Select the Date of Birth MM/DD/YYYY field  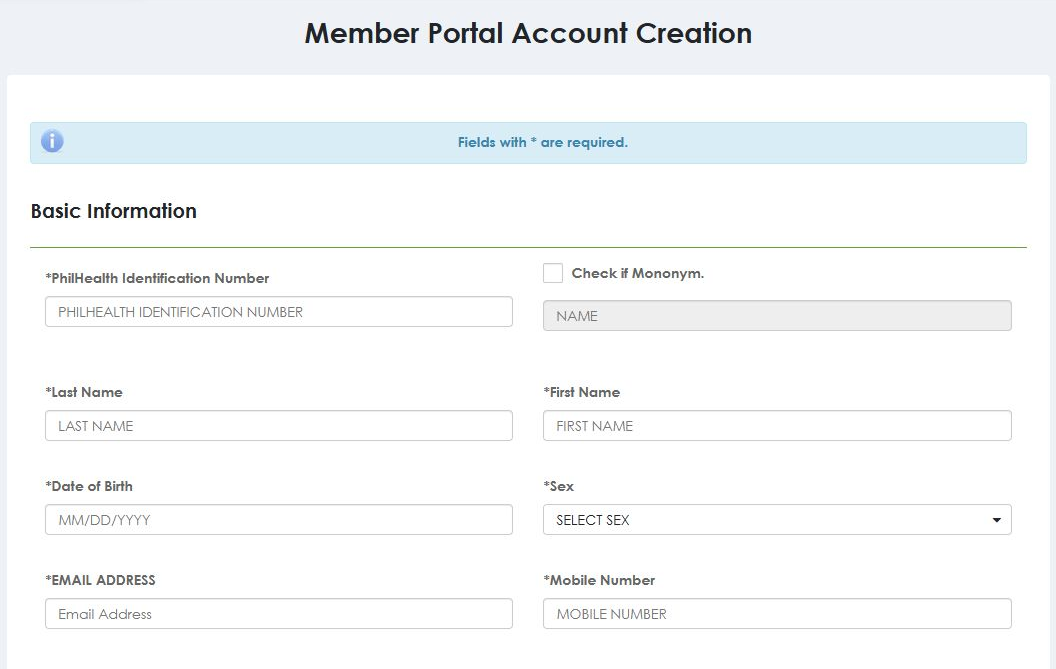tap(279, 519)
